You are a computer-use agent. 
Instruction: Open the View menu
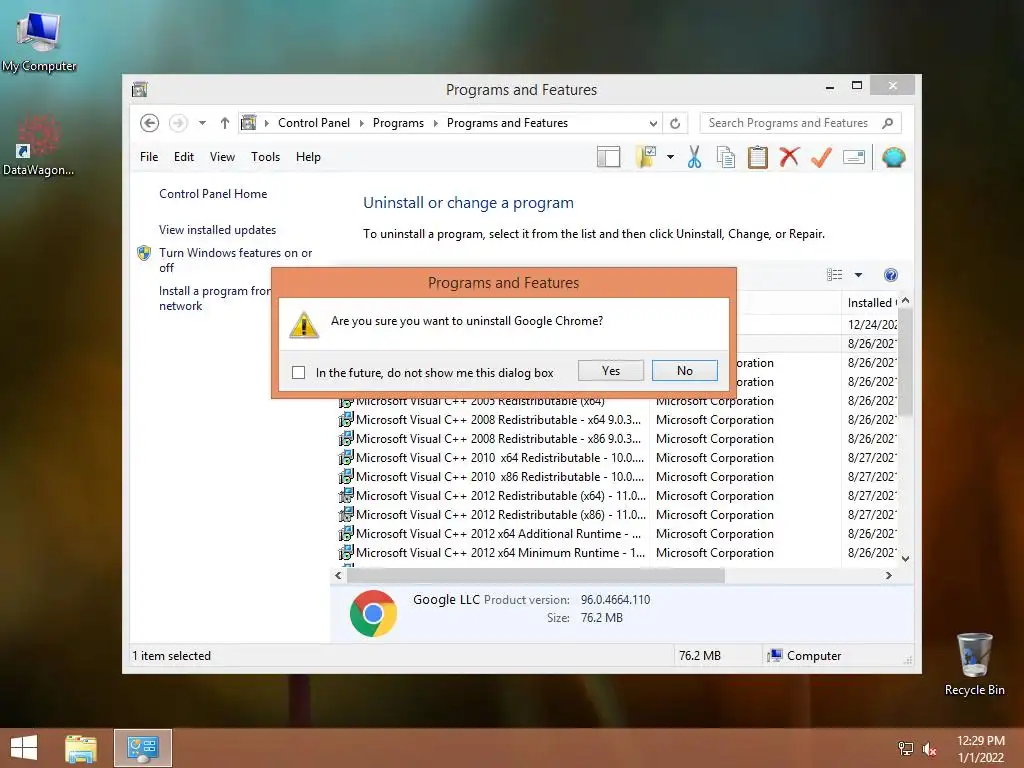[x=222, y=157]
